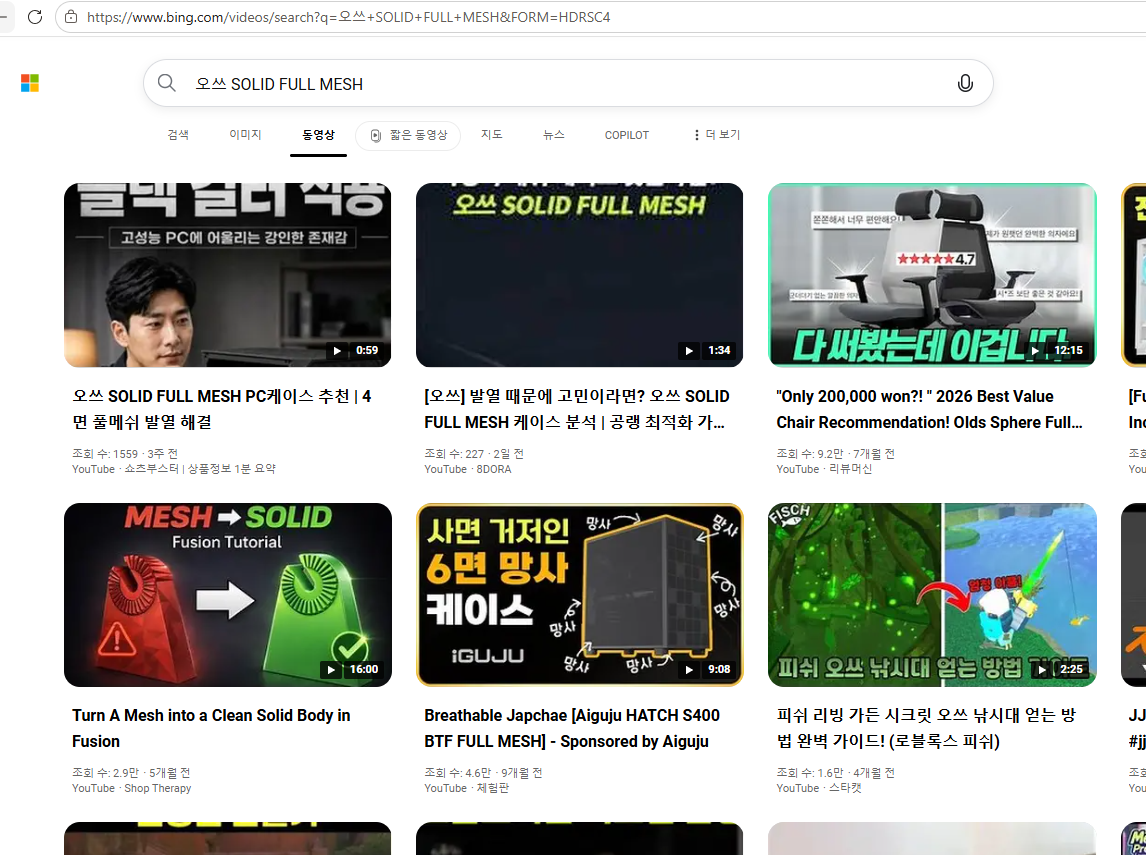Switch to the 이미지 tab

pyautogui.click(x=245, y=135)
